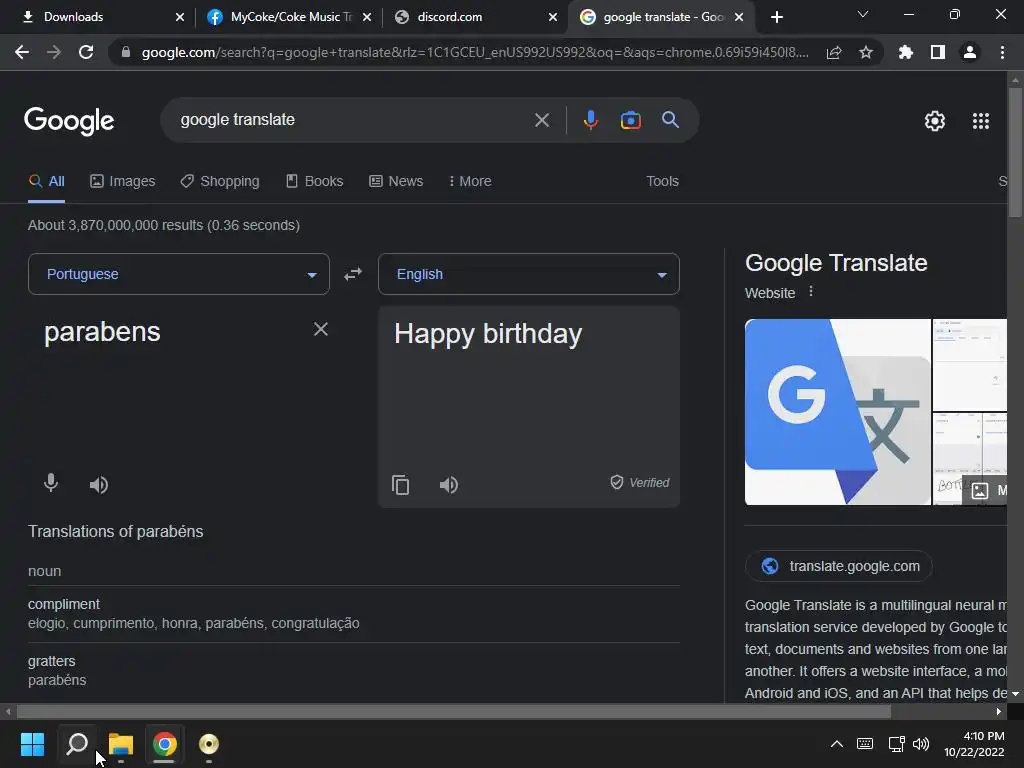The image size is (1024, 768).
Task: Click the touch keyboard tray icon
Action: click(865, 744)
